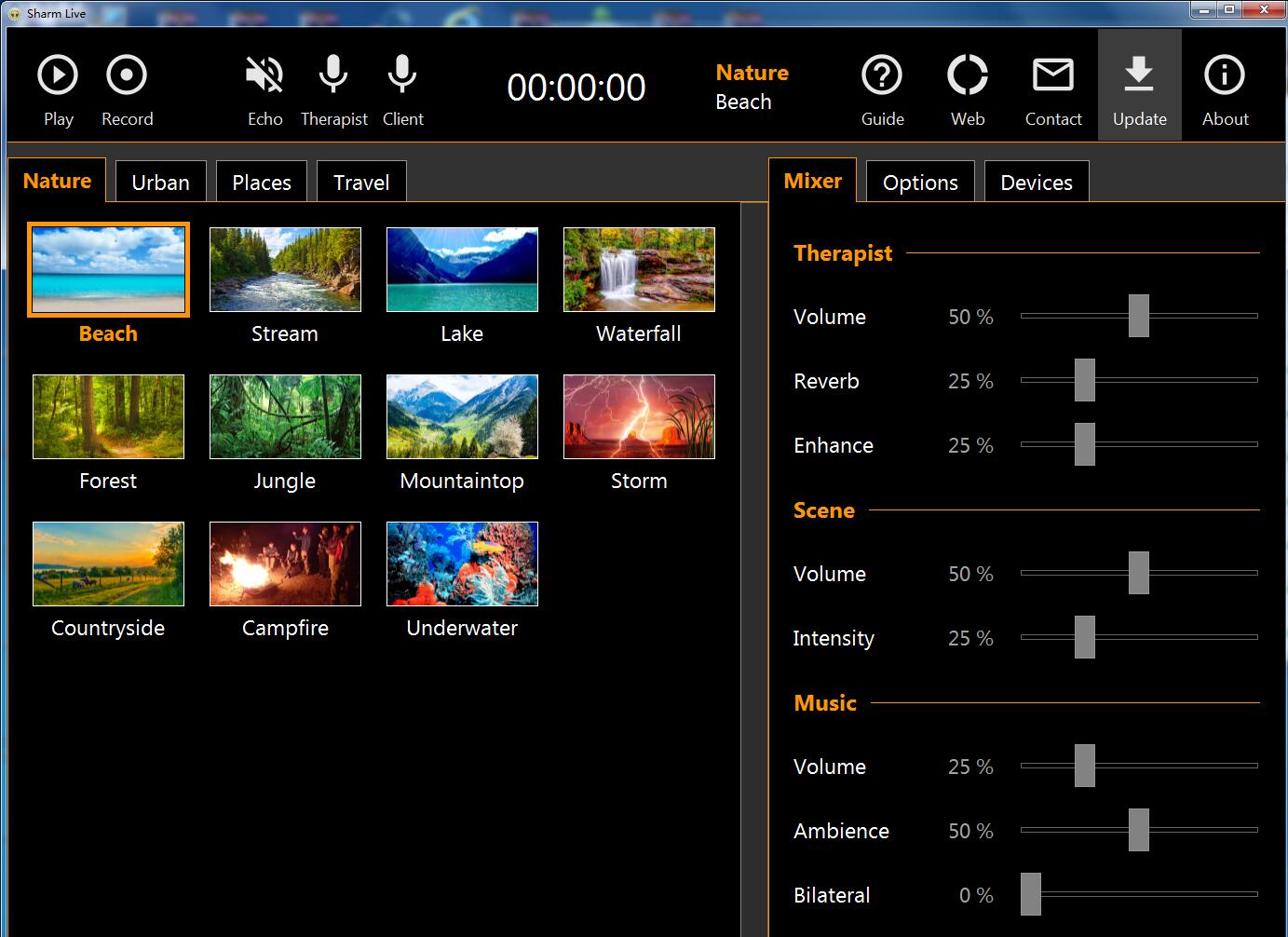Open the Devices tab
The width and height of the screenshot is (1288, 937).
(1036, 183)
